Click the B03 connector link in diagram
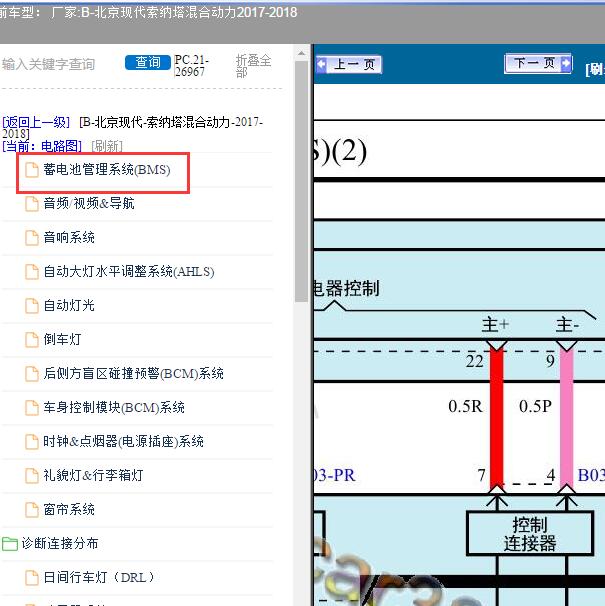 [591, 475]
